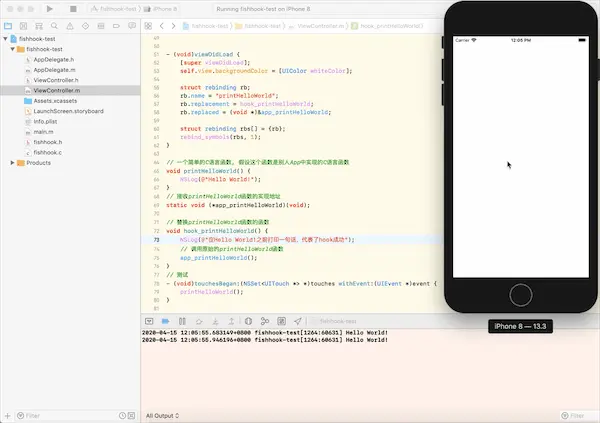Screen dimensions: 600x423
Task: Select fishhook.c in navigator
Action: click(47, 153)
